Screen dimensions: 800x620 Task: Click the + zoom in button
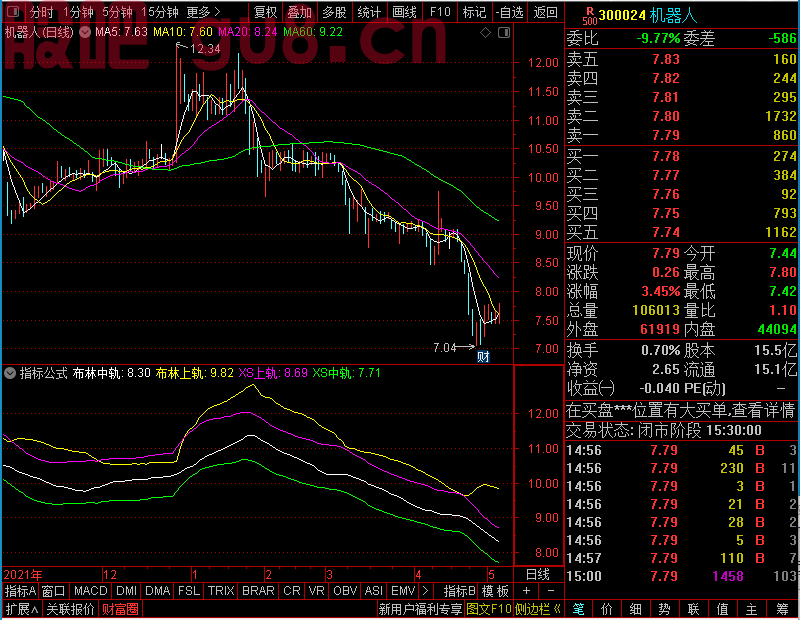click(527, 591)
